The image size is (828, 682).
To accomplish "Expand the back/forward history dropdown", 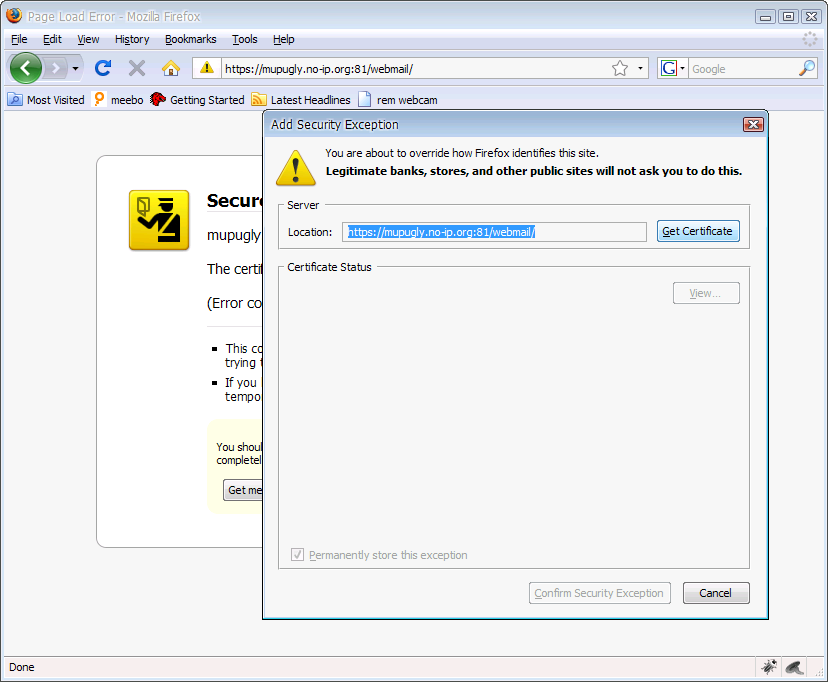I will [x=75, y=68].
